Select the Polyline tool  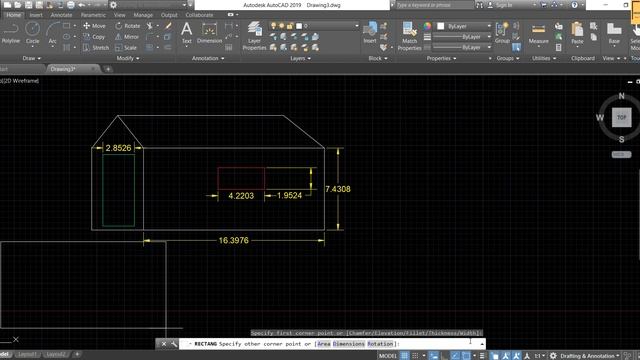11,33
